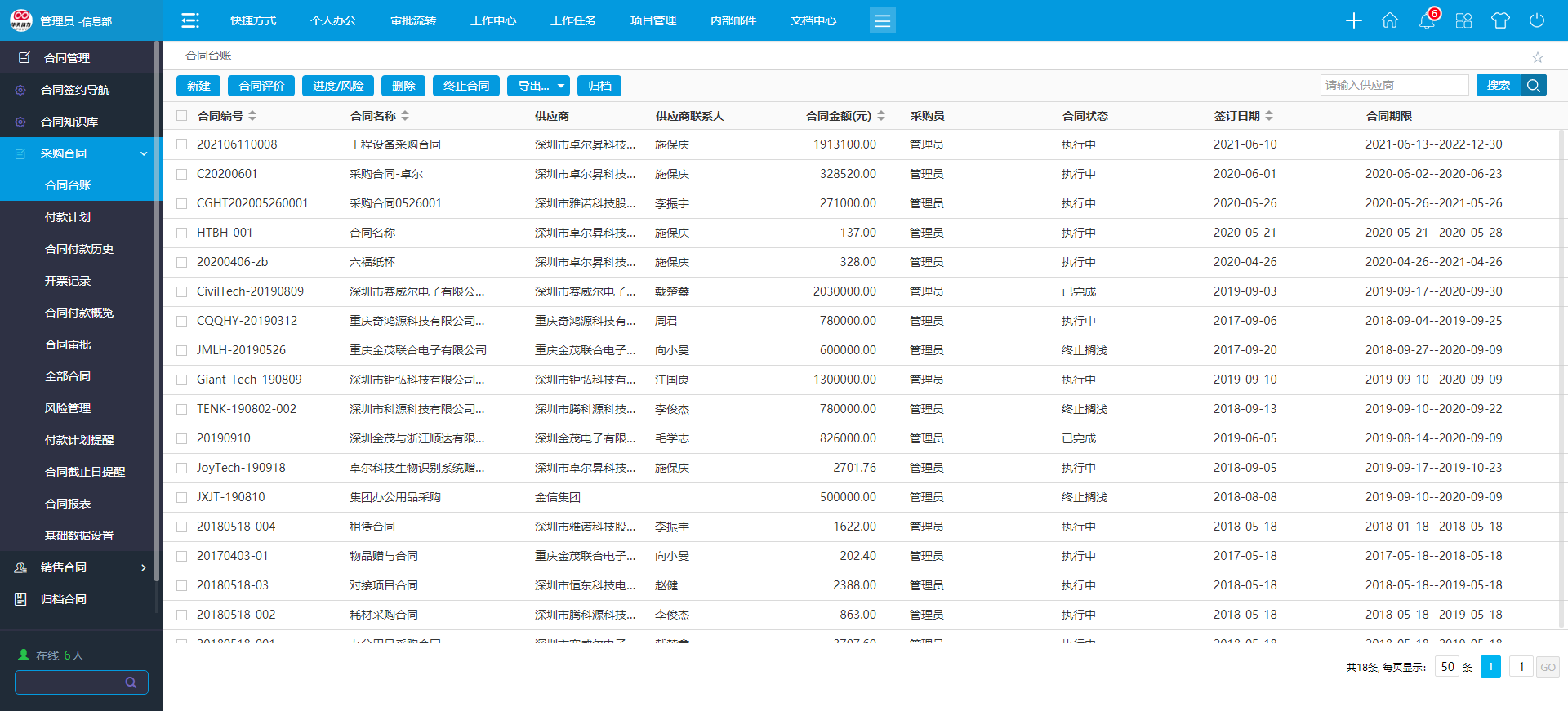Click the four-square apps grid icon
Viewport: 1568px width, 711px height.
pyautogui.click(x=1463, y=20)
